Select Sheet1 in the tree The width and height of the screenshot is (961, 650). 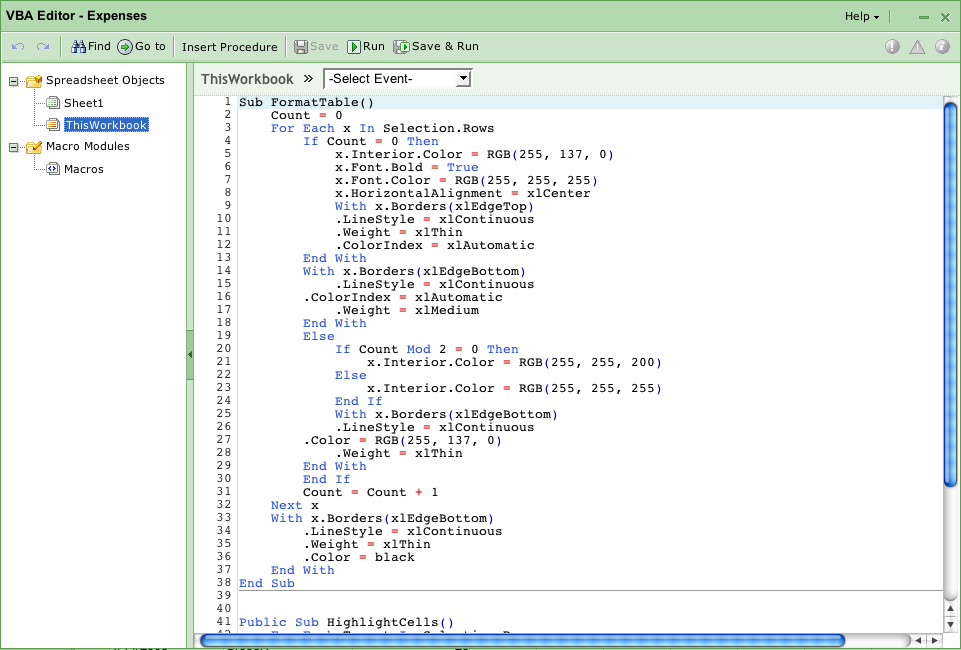pyautogui.click(x=83, y=103)
